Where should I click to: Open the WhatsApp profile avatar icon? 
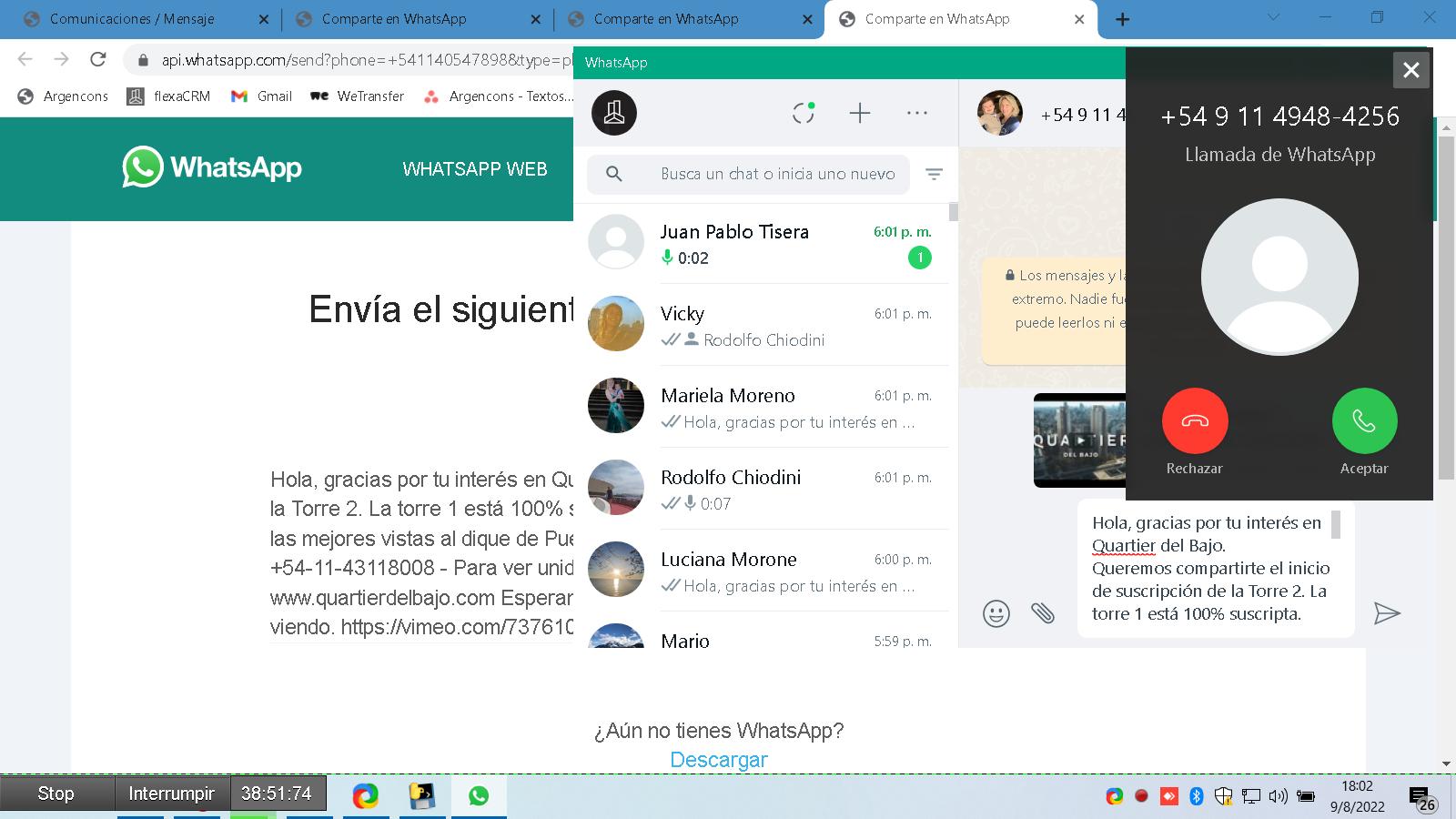coord(614,113)
